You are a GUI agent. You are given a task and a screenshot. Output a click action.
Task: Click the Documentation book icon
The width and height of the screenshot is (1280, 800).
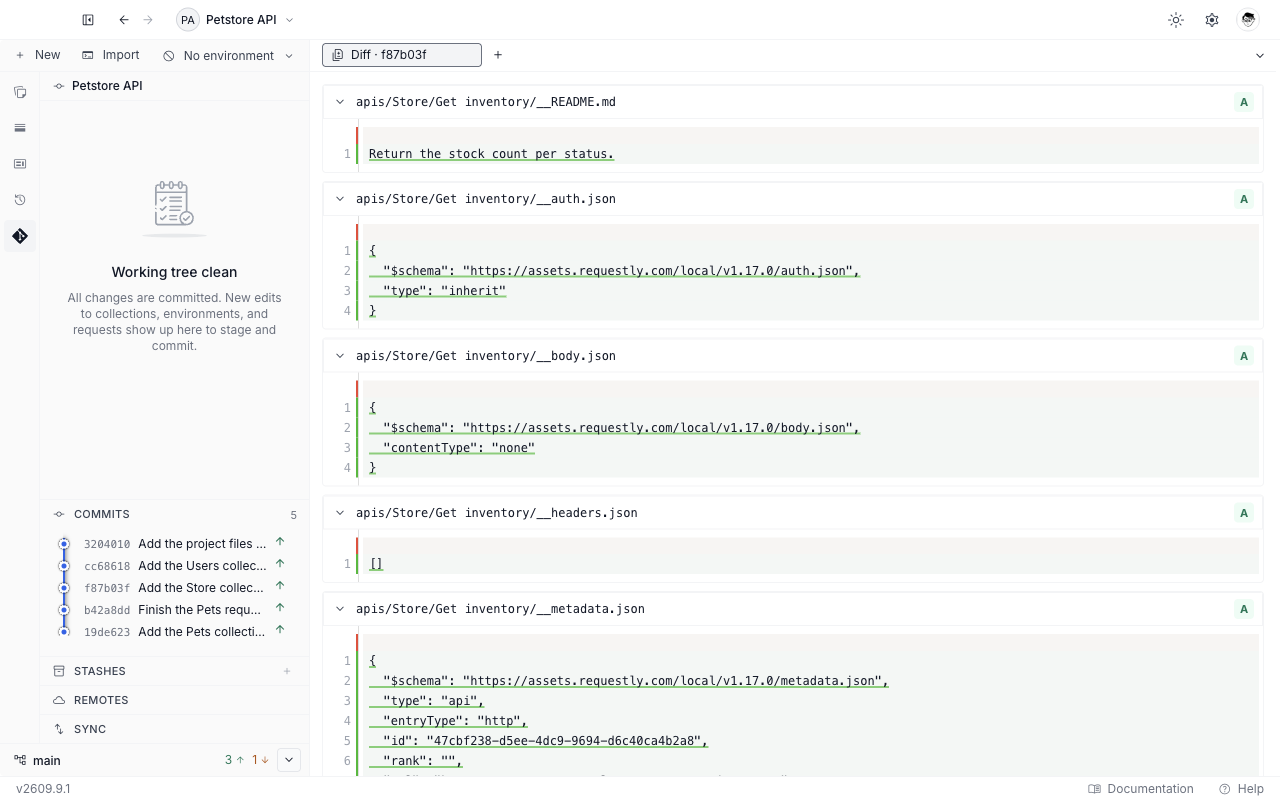[1094, 789]
